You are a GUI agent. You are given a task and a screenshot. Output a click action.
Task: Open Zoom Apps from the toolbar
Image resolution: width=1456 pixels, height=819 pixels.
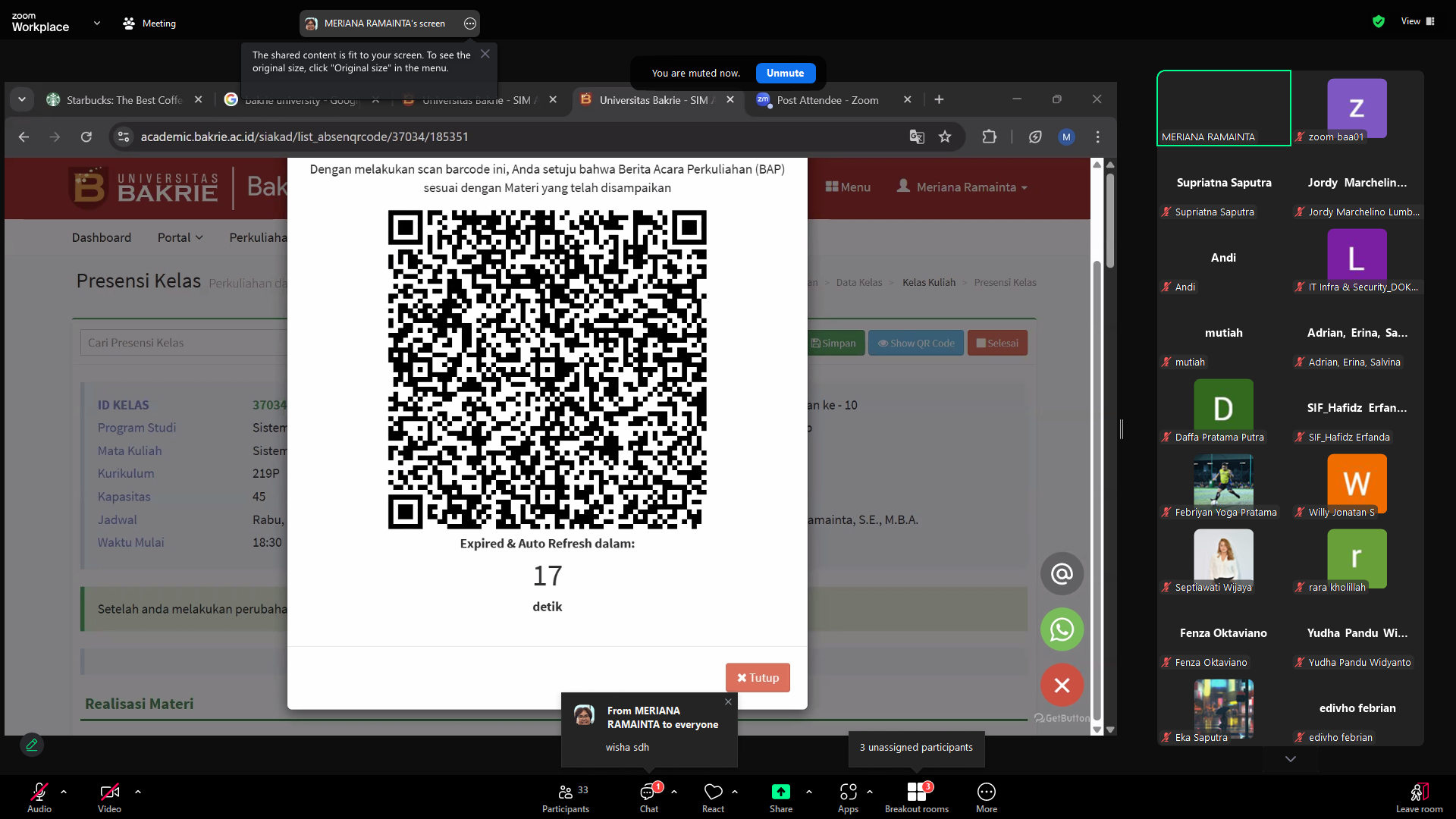click(849, 798)
